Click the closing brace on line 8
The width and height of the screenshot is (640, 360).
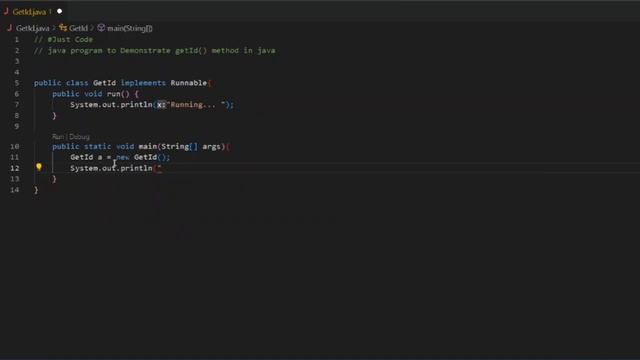tap(54, 116)
